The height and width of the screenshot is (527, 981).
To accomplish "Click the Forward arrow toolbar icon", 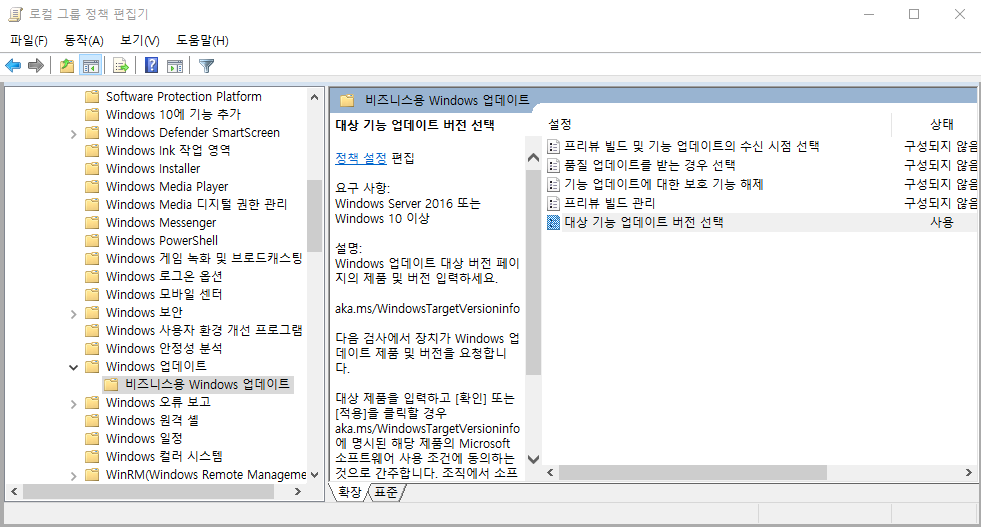I will click(36, 65).
